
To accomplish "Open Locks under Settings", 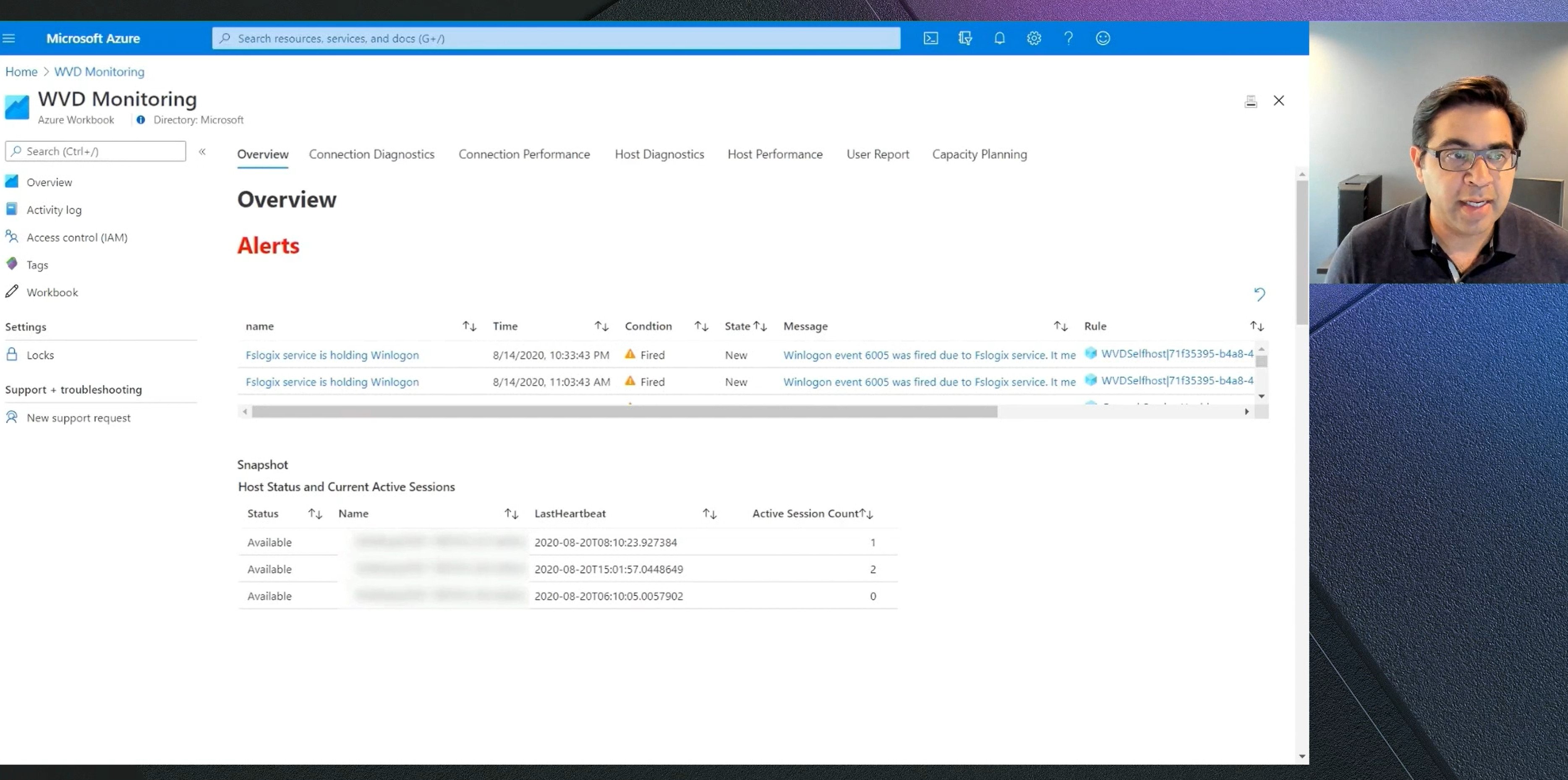I will (x=40, y=355).
